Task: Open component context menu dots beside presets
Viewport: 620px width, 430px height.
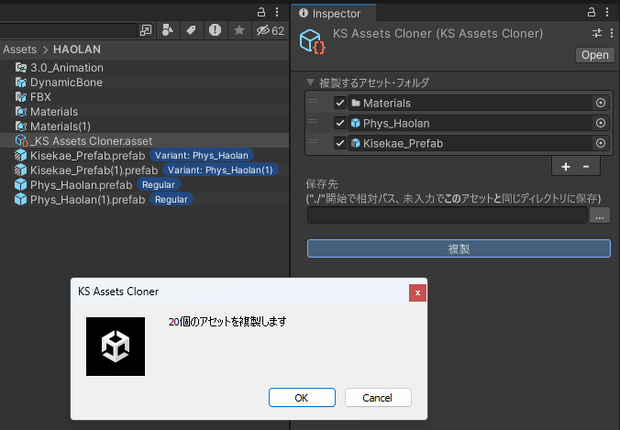Action: pyautogui.click(x=612, y=33)
